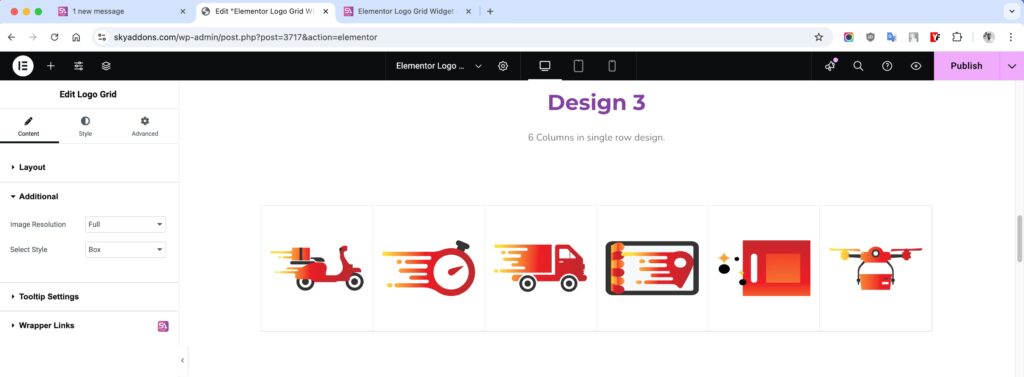The height and width of the screenshot is (377, 1024).
Task: Open the Select Style dropdown
Action: 125,250
